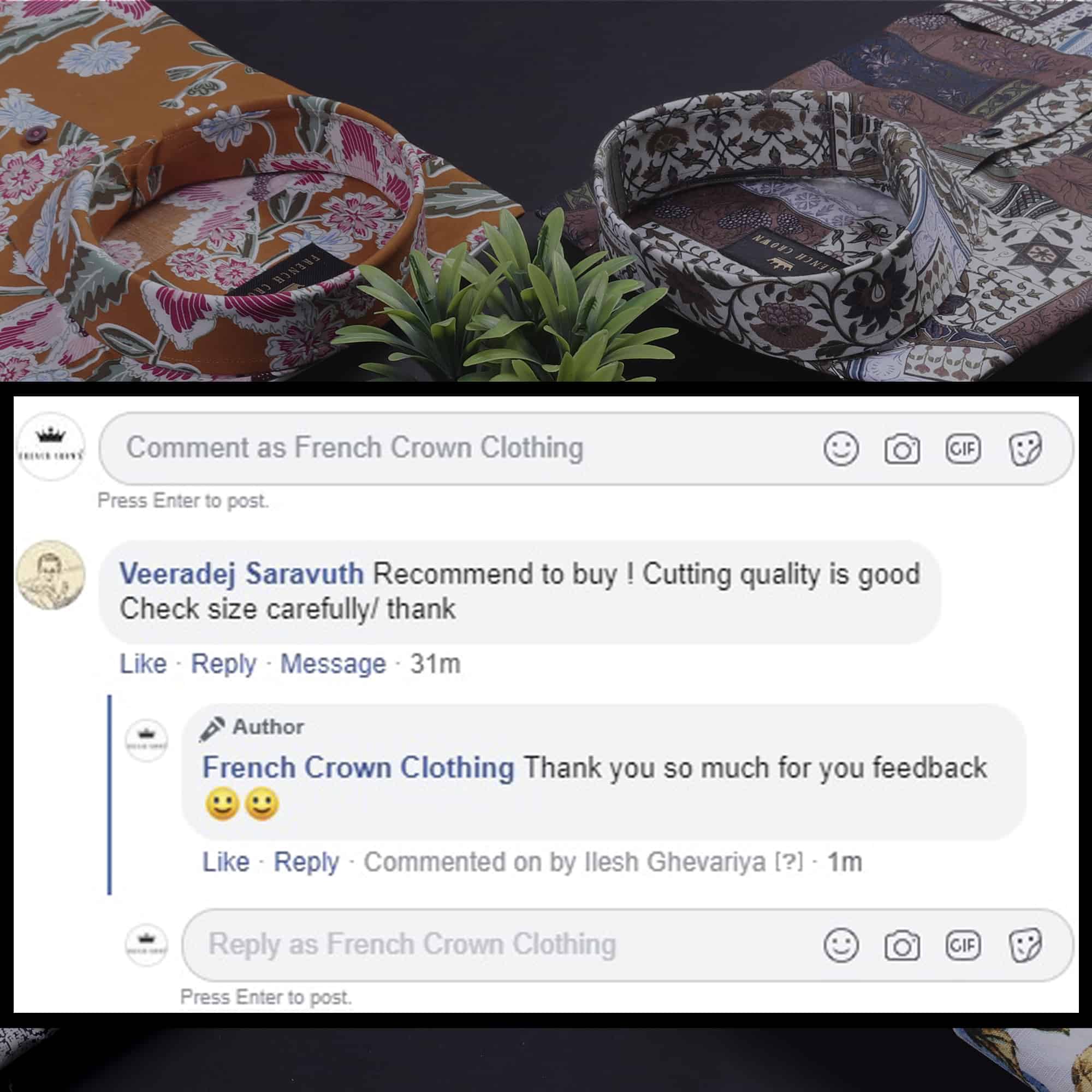The height and width of the screenshot is (1092, 1092).
Task: Open emoji picker in top comment box
Action: pyautogui.click(x=841, y=449)
